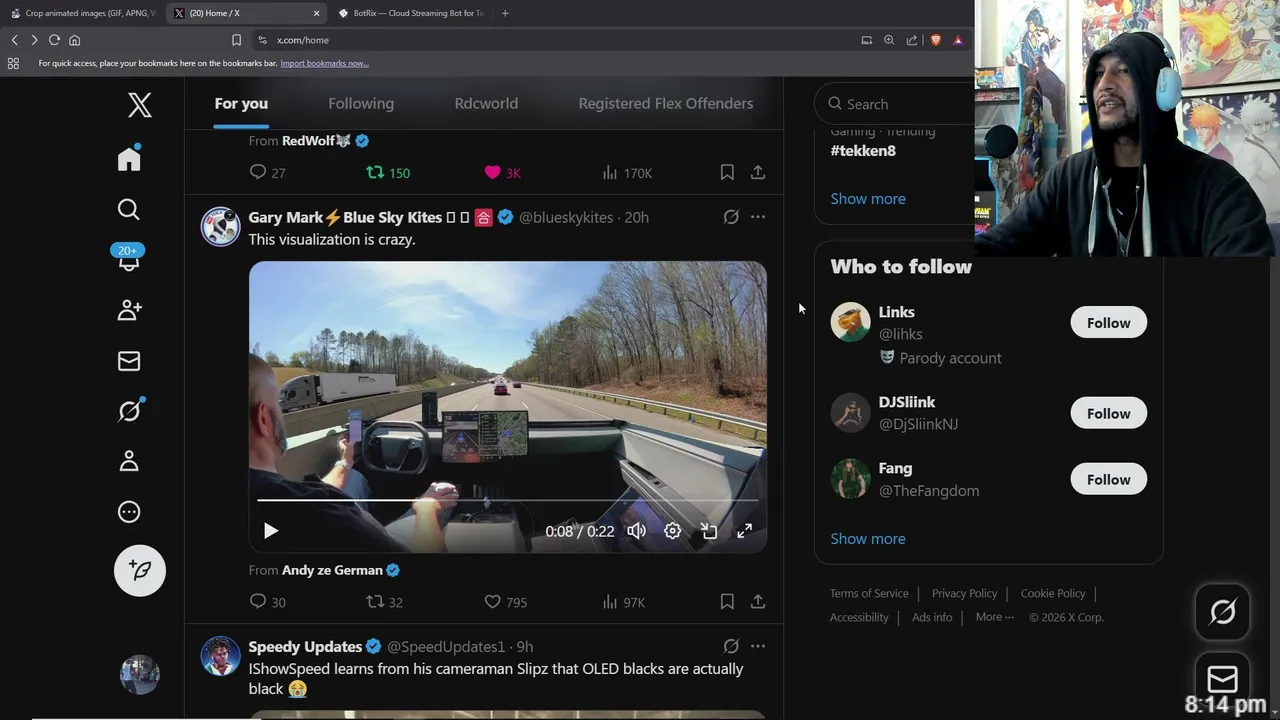This screenshot has height=720, width=1280.
Task: Open Privacy Policy link
Action: pyautogui.click(x=964, y=593)
